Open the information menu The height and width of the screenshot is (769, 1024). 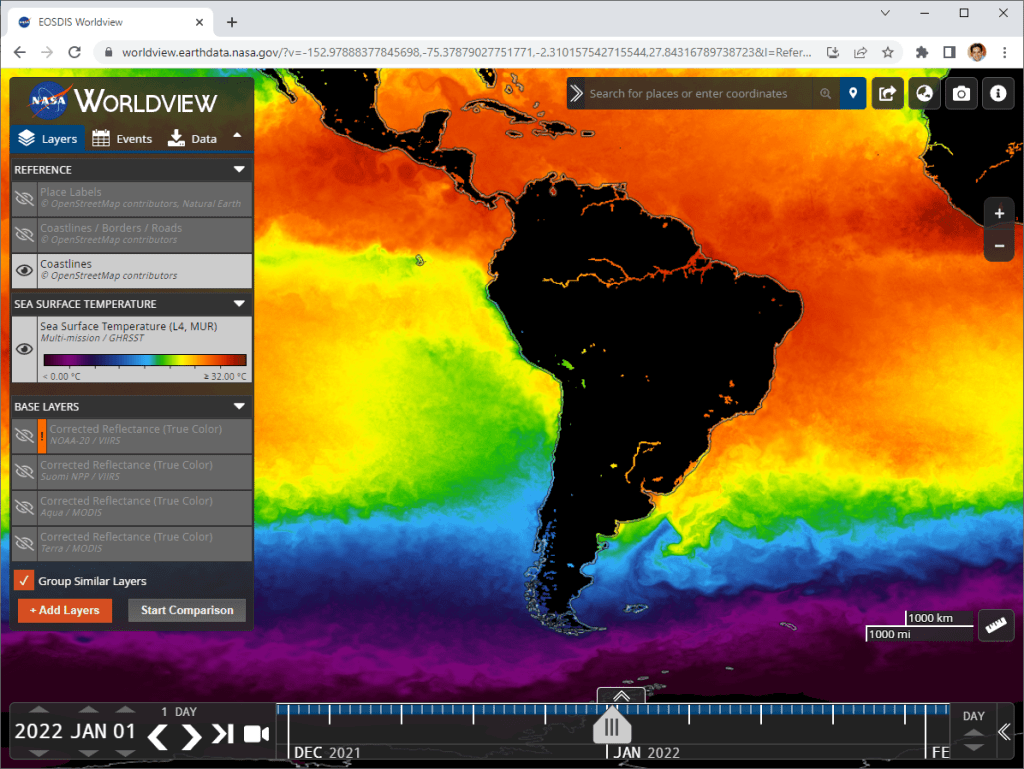998,93
